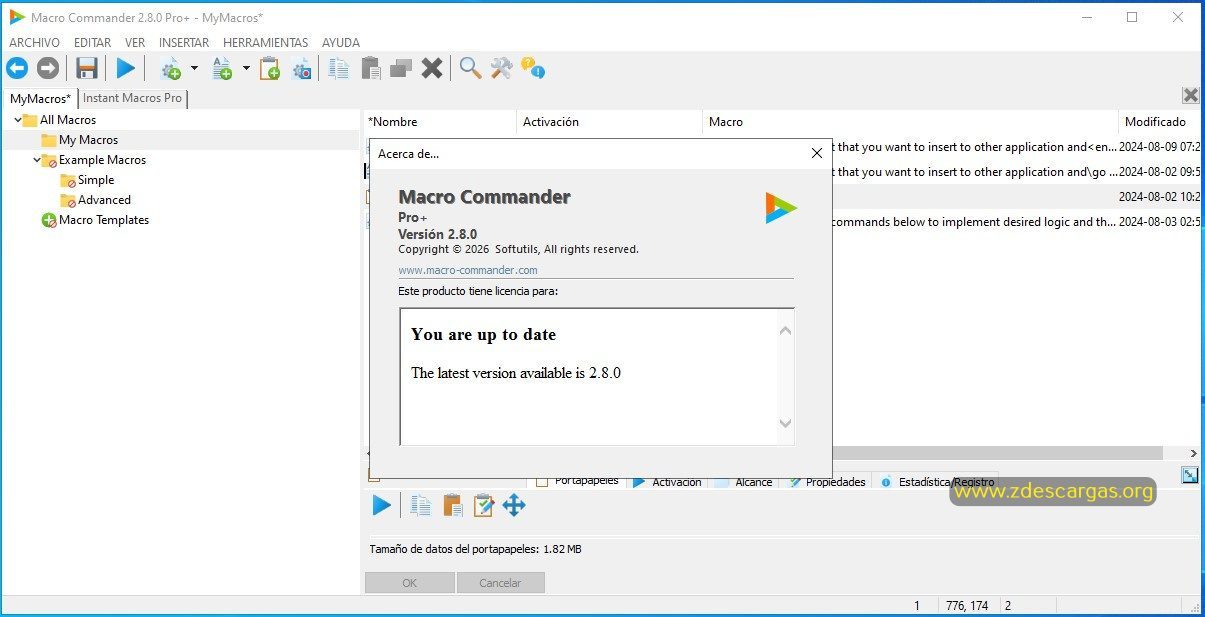Switch to the MyMacros* tab
Image resolution: width=1205 pixels, height=617 pixels.
(x=41, y=98)
